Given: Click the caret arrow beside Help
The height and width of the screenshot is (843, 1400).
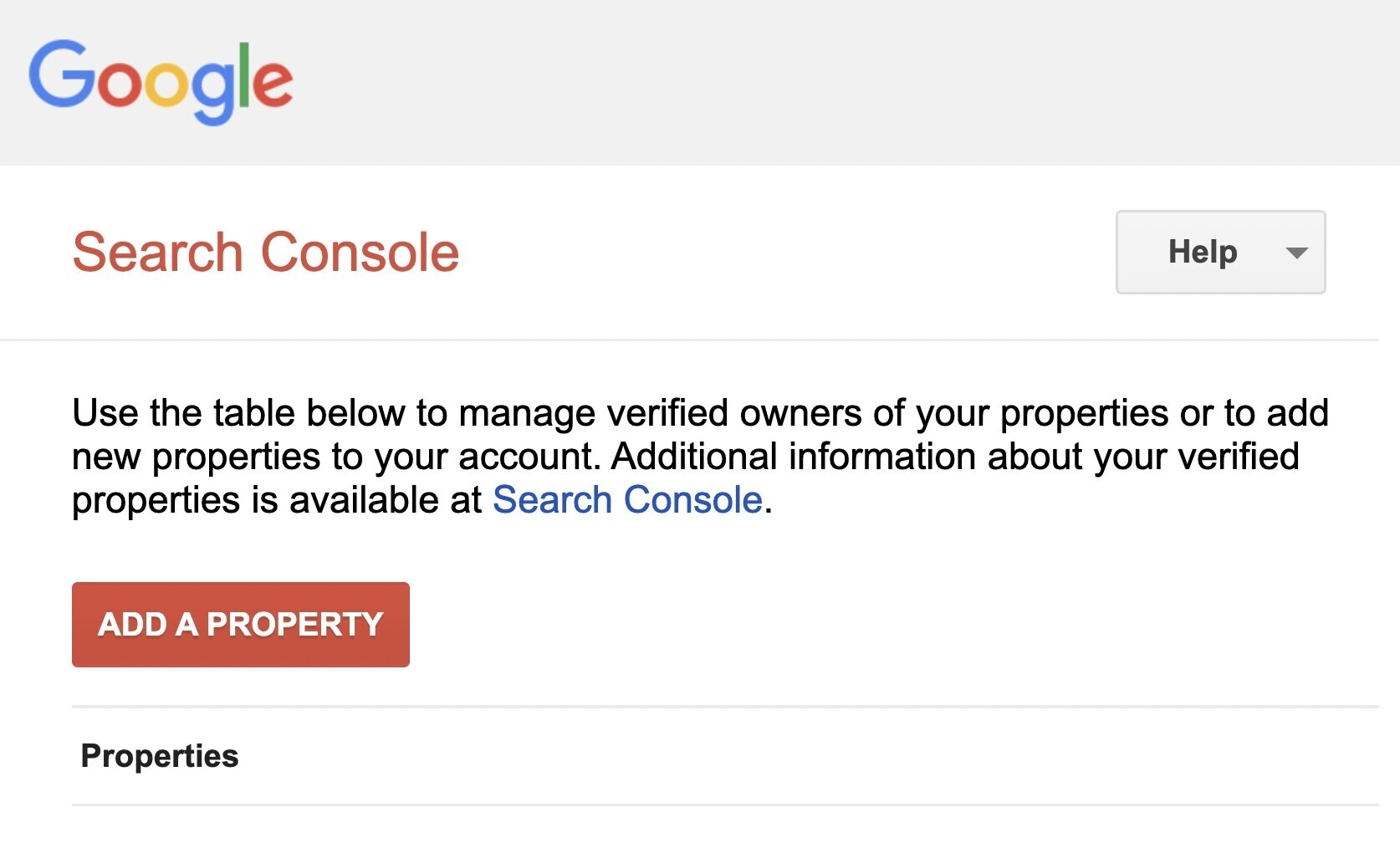Looking at the screenshot, I should 1296,253.
